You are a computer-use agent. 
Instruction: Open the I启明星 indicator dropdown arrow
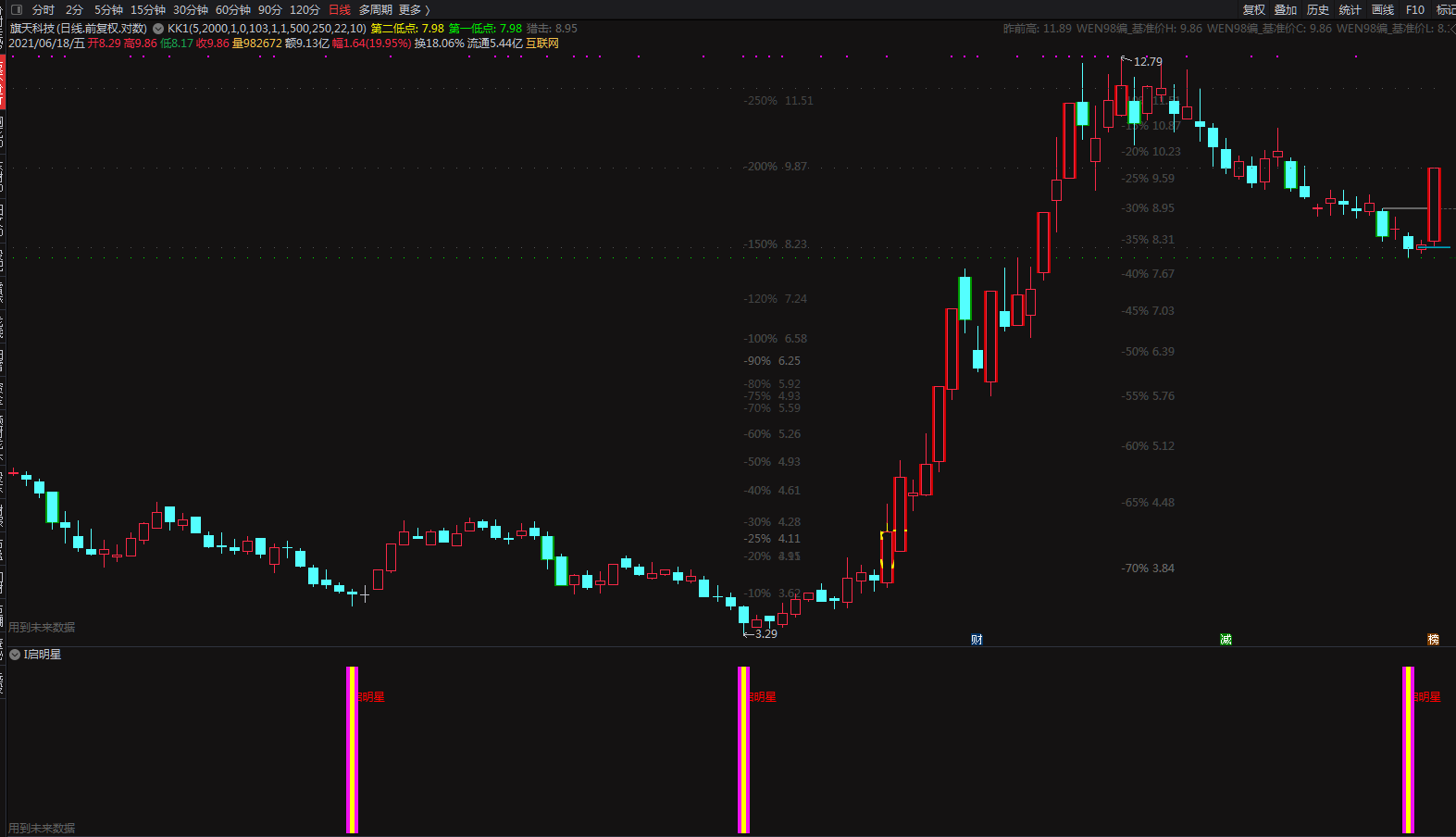(15, 655)
